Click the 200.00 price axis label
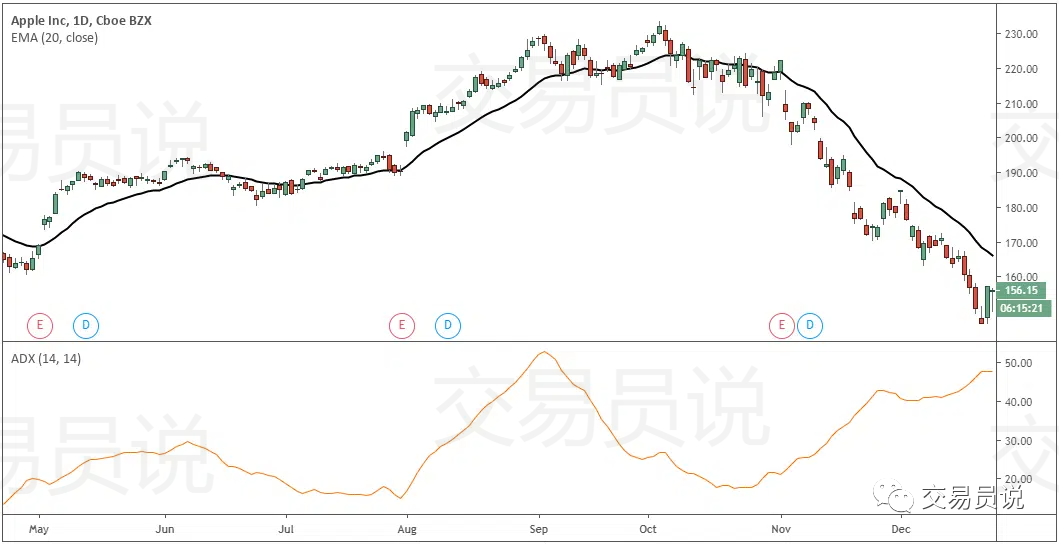Viewport: 1059px width, 544px height. pyautogui.click(x=1023, y=138)
